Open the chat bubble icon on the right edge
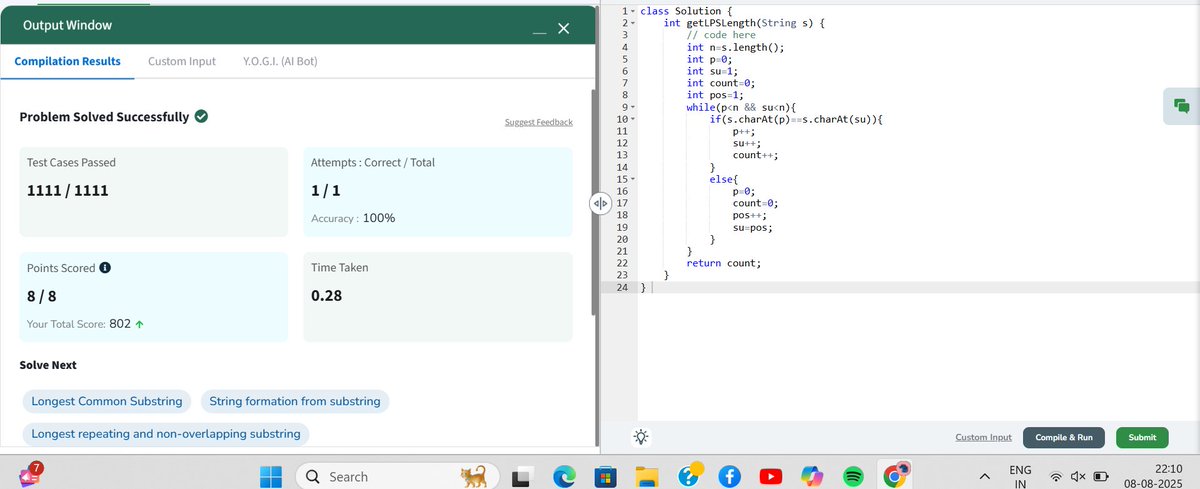 [x=1180, y=105]
